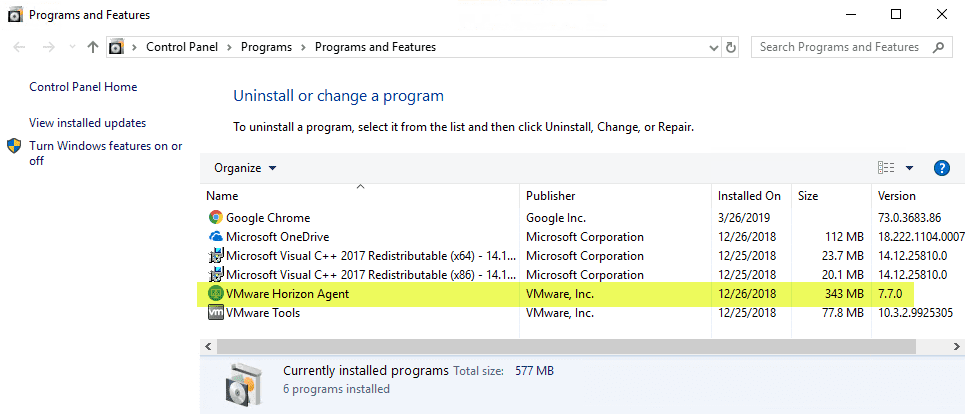
Task: Click the Google Chrome program icon
Action: click(x=216, y=218)
